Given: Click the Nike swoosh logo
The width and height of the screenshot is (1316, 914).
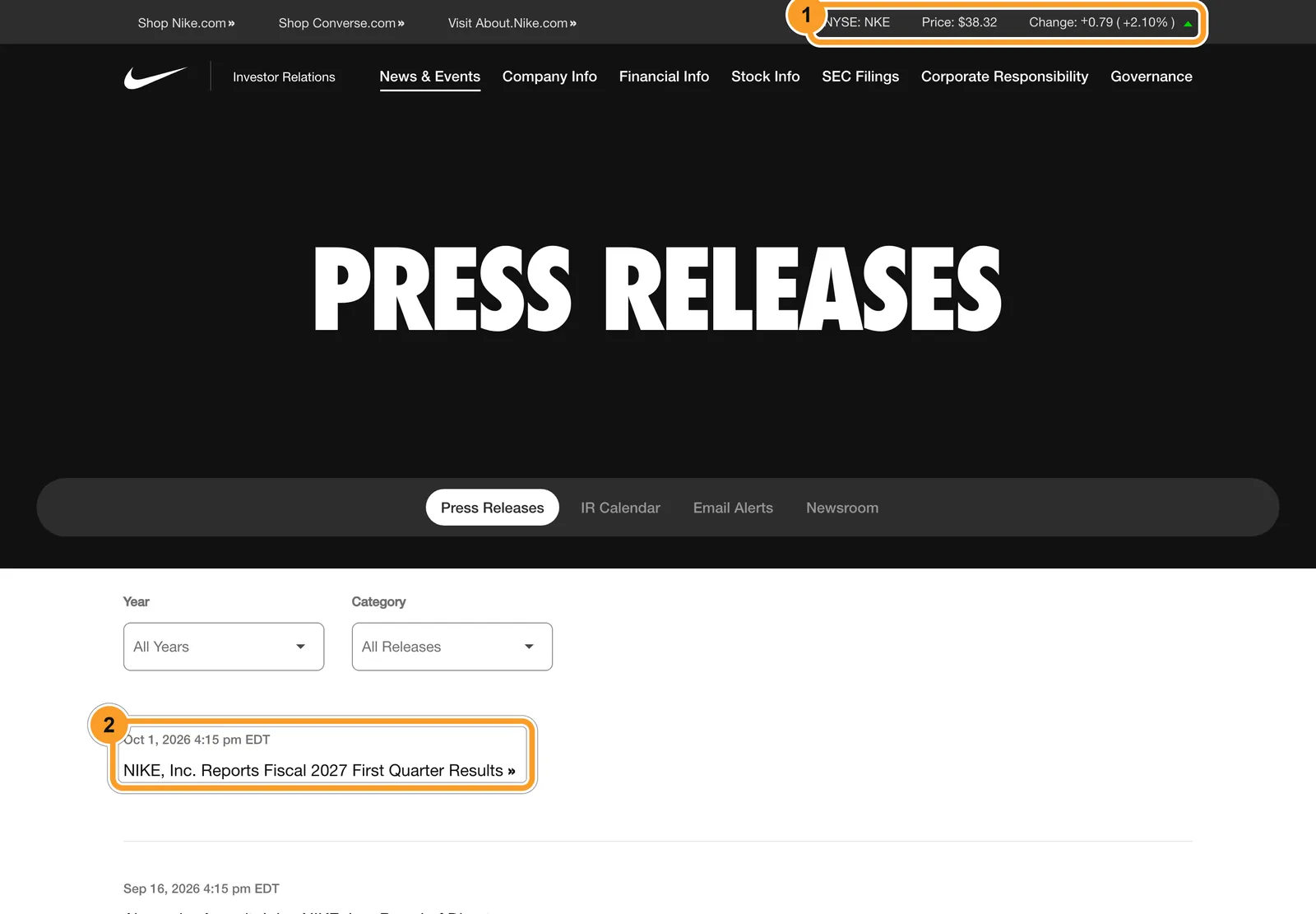Looking at the screenshot, I should click(155, 77).
